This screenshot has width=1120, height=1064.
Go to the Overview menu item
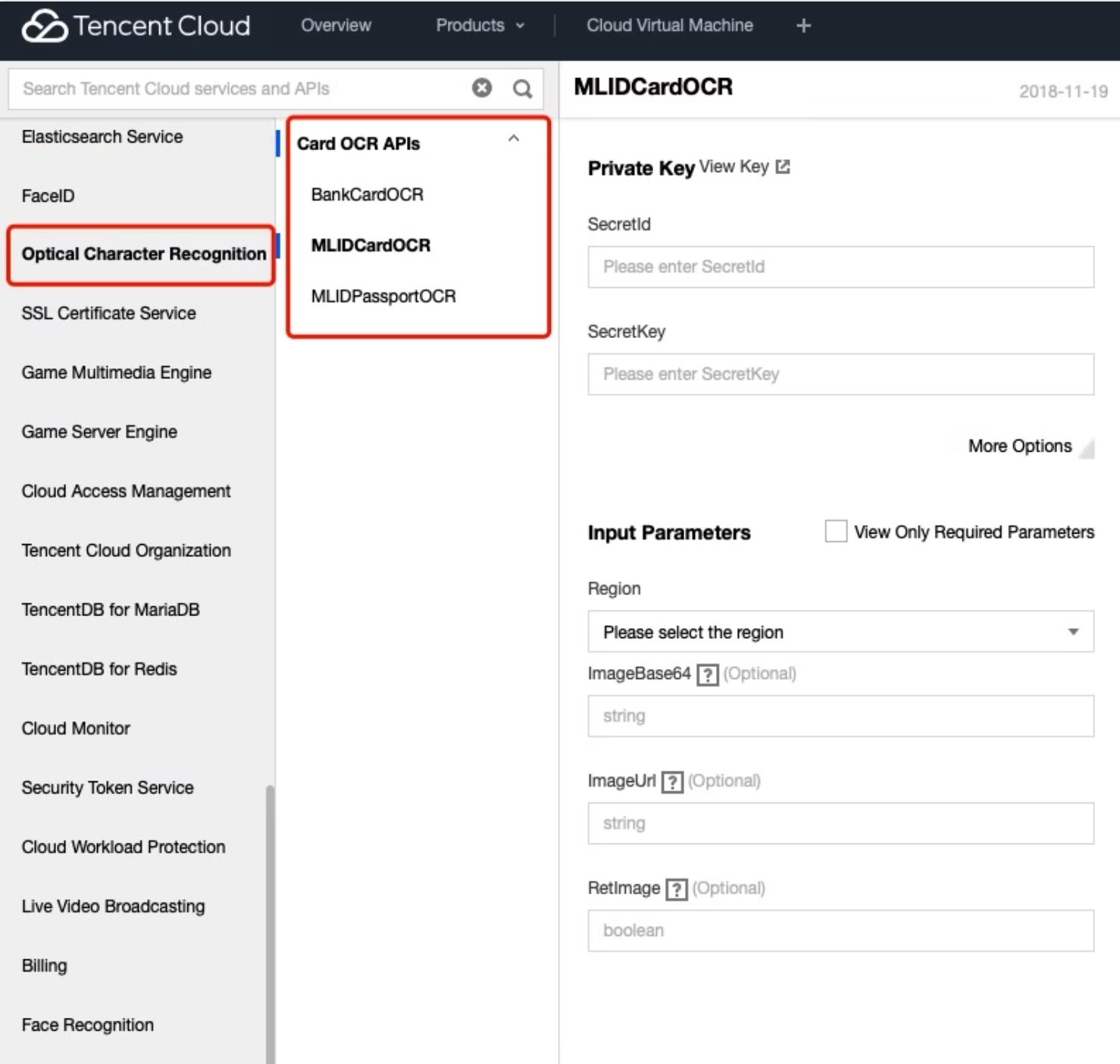pyautogui.click(x=336, y=26)
